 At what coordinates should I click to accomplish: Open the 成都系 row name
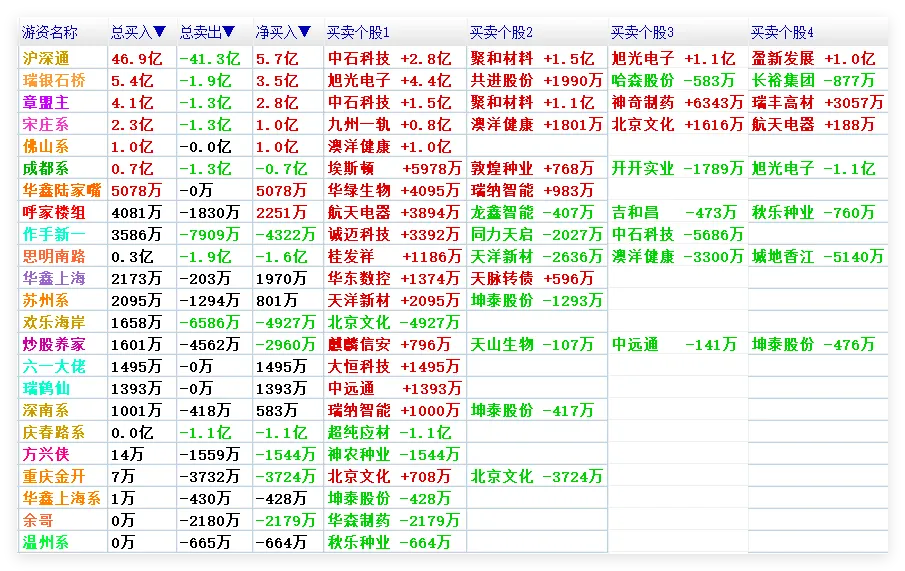coord(46,168)
